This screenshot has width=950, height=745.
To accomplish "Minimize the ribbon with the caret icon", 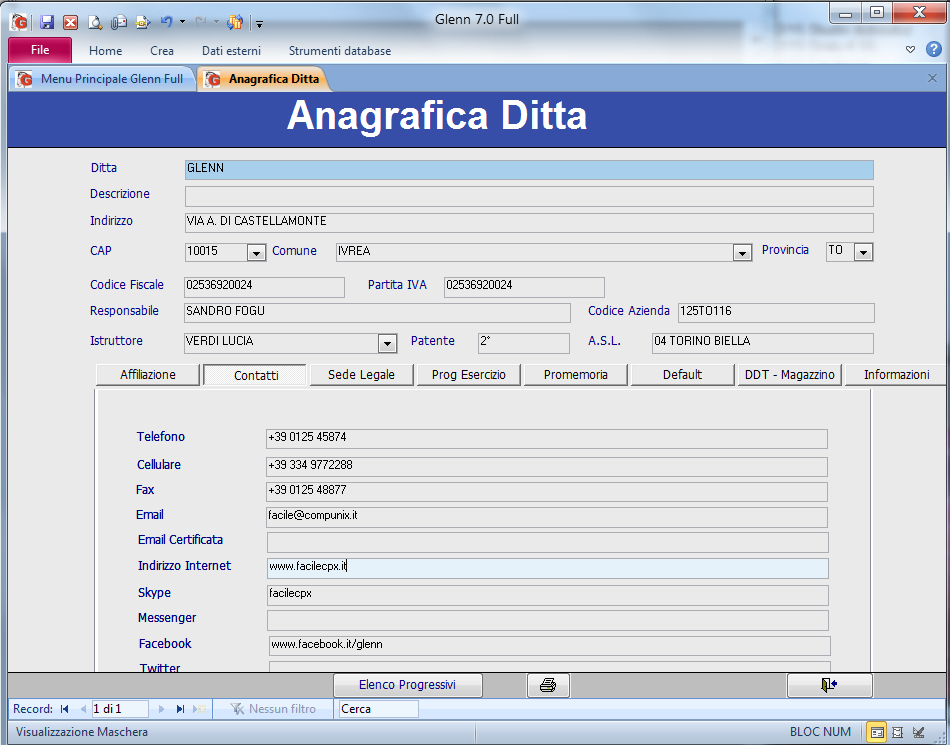I will tap(910, 50).
